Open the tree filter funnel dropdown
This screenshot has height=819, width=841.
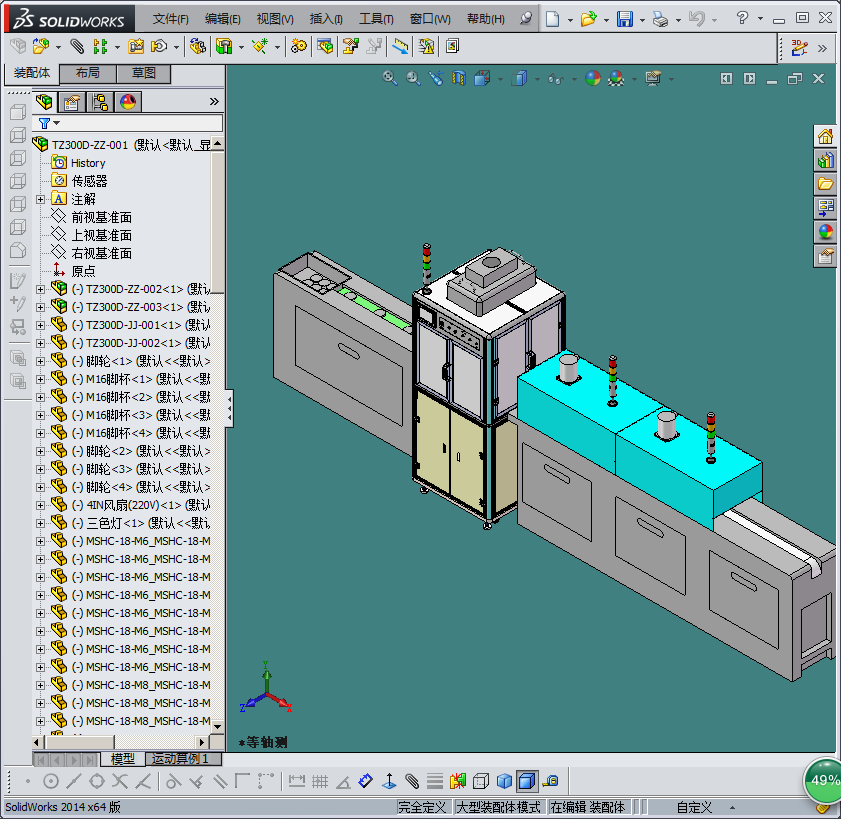point(48,123)
